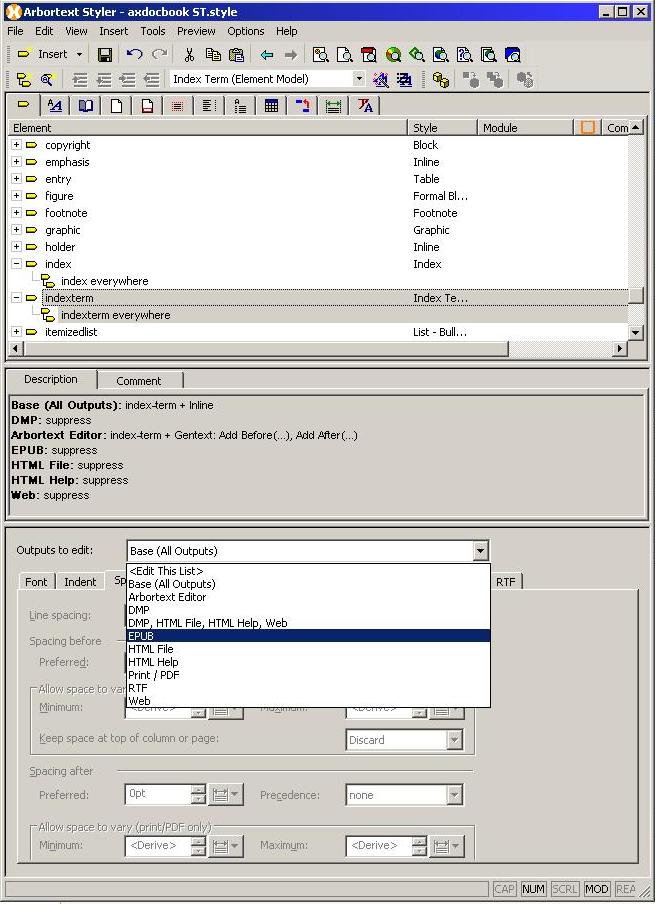Open the Preview menu

pos(196,31)
